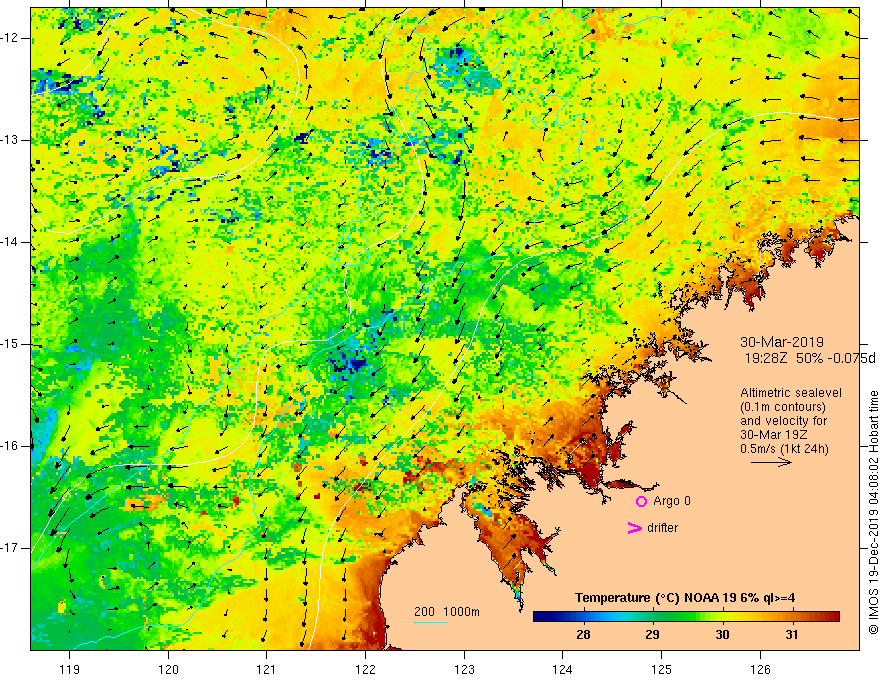Screen dimensions: 880x680
Task: Click the magenta Argo circle legend marker
Action: pos(641,501)
